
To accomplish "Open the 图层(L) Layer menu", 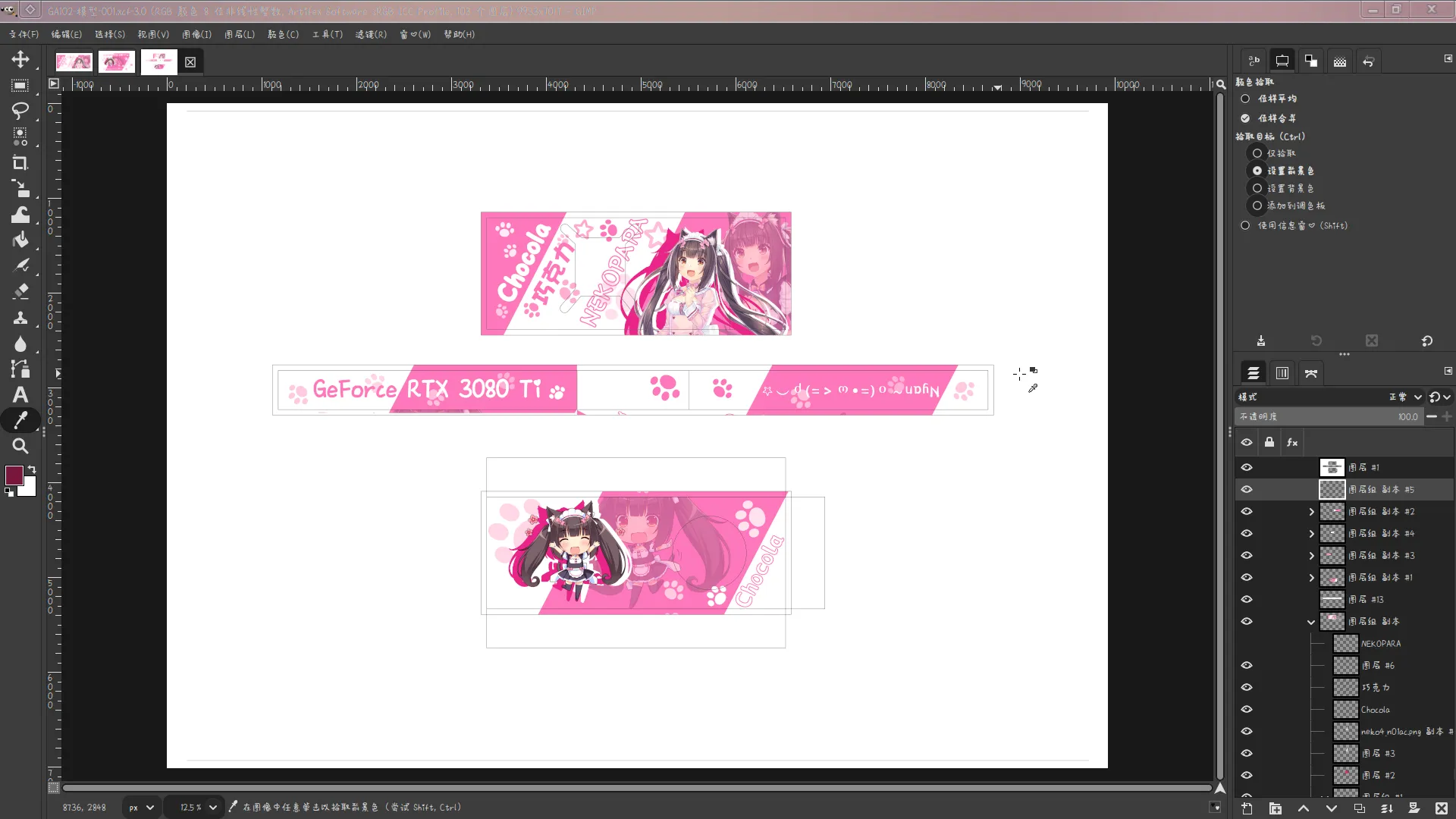I will click(x=240, y=34).
